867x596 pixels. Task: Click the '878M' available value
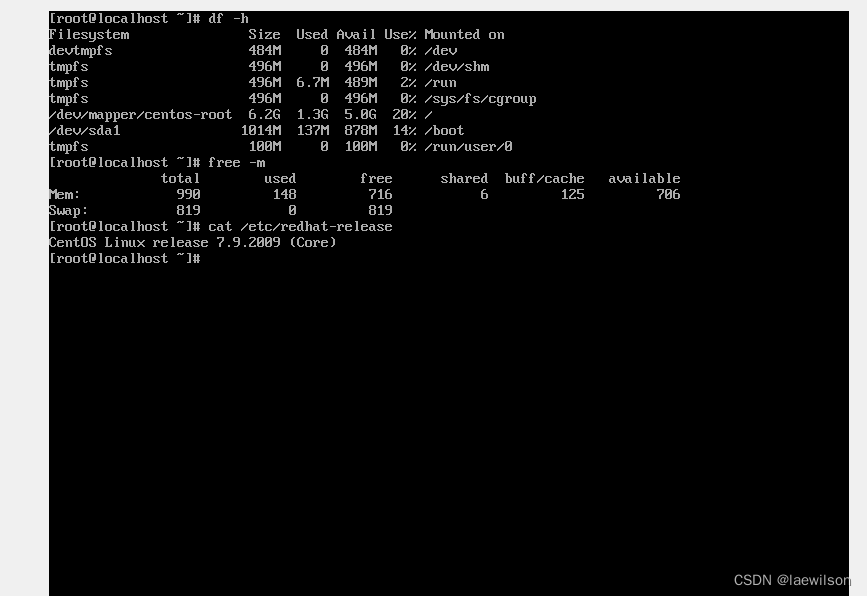[x=361, y=130]
